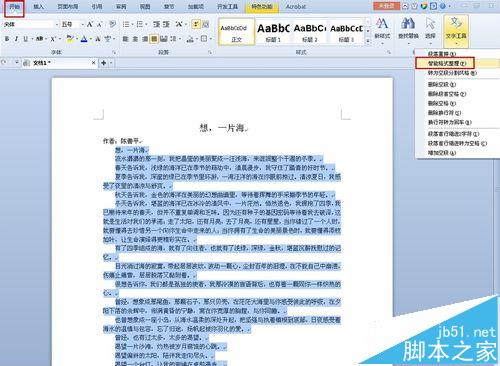Open the bullet list dropdown arrow
Image resolution: width=500 pixels, height=366 pixels.
[x=132, y=24]
